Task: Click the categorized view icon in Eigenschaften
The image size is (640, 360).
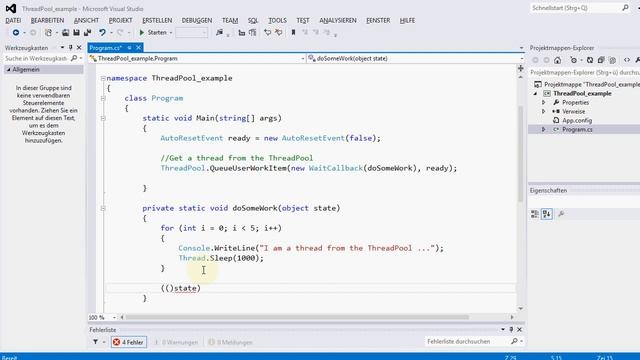Action: [x=535, y=214]
